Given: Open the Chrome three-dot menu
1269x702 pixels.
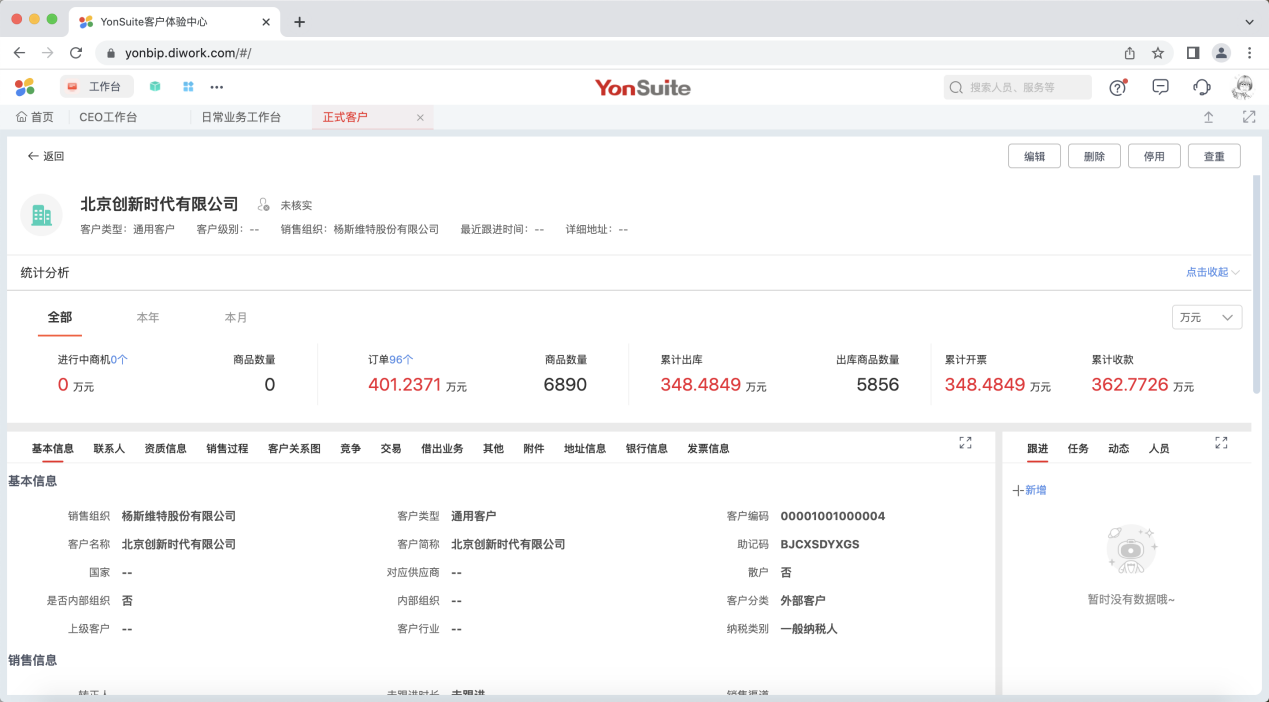Looking at the screenshot, I should pyautogui.click(x=1250, y=53).
